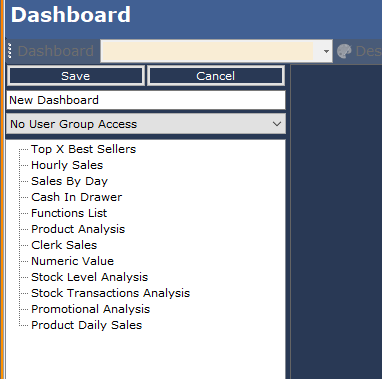Click the Design palette icon in toolbar

tap(344, 51)
